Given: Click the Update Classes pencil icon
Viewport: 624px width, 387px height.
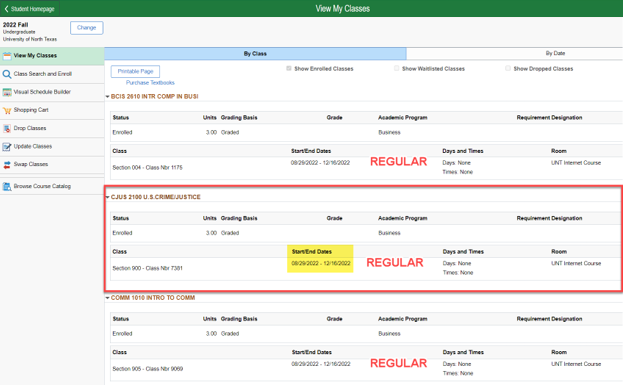Looking at the screenshot, I should [7, 147].
